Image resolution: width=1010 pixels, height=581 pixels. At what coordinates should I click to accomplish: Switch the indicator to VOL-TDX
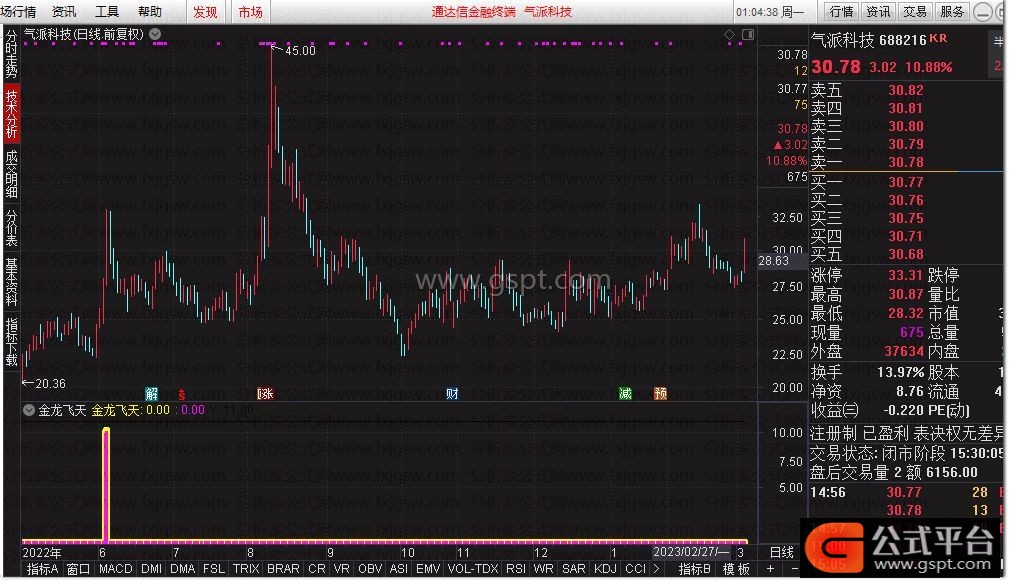point(473,569)
